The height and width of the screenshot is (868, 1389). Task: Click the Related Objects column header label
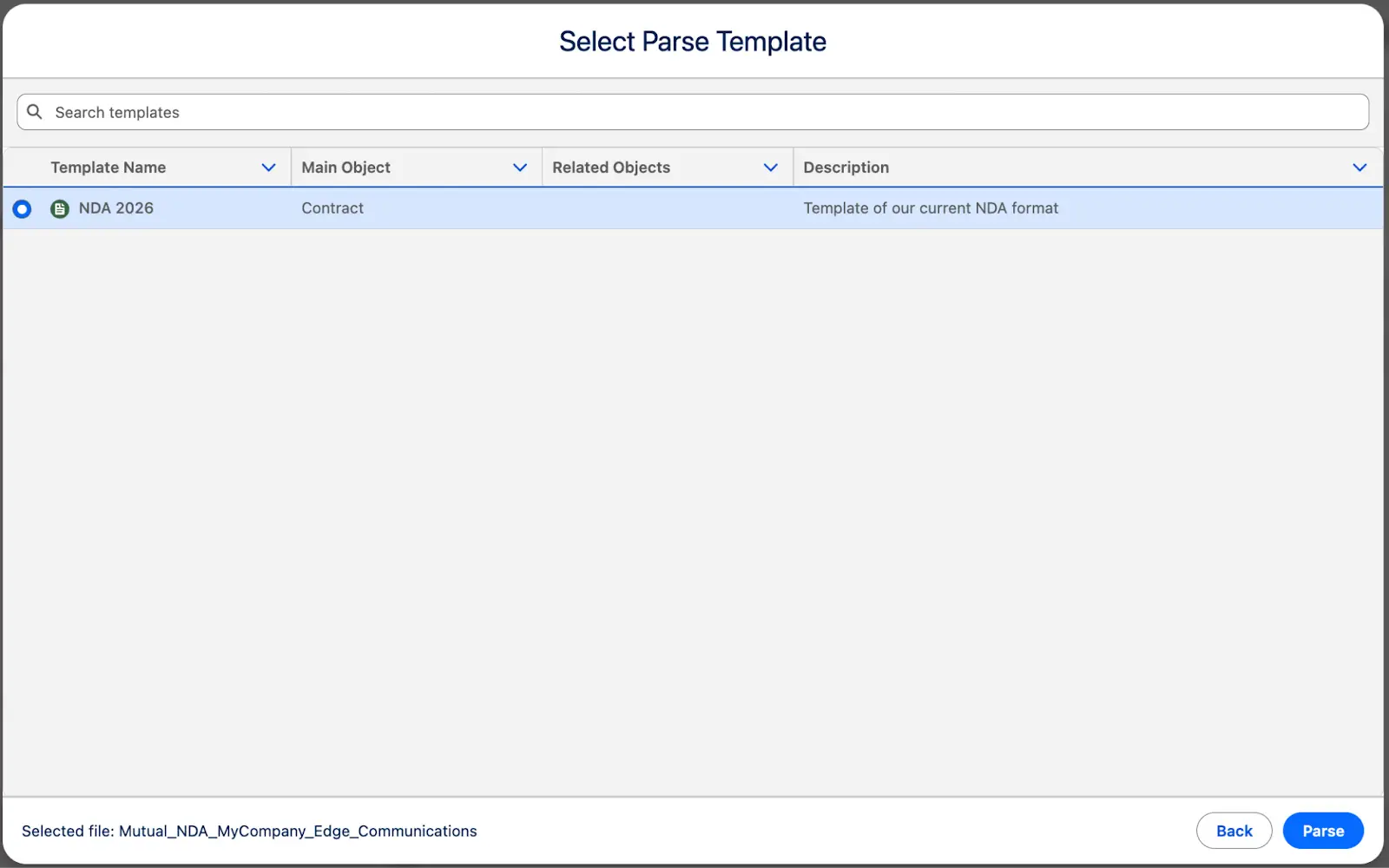click(x=611, y=168)
